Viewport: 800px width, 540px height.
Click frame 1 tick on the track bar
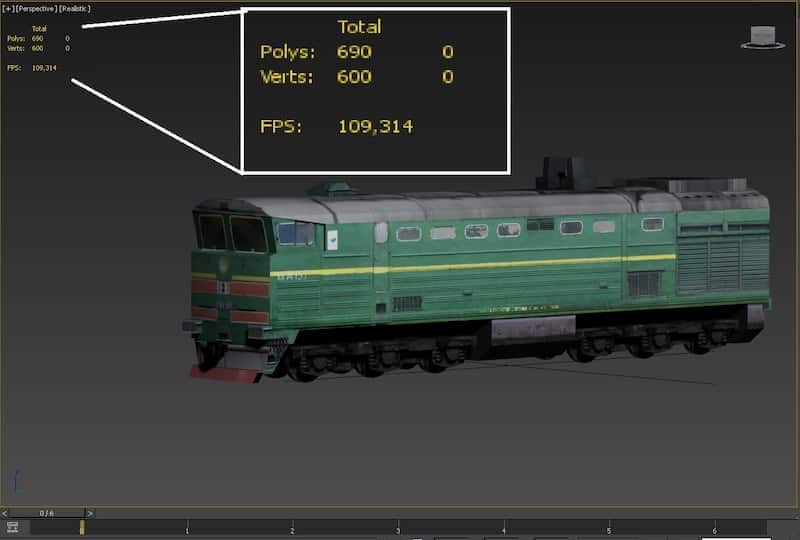coord(187,527)
